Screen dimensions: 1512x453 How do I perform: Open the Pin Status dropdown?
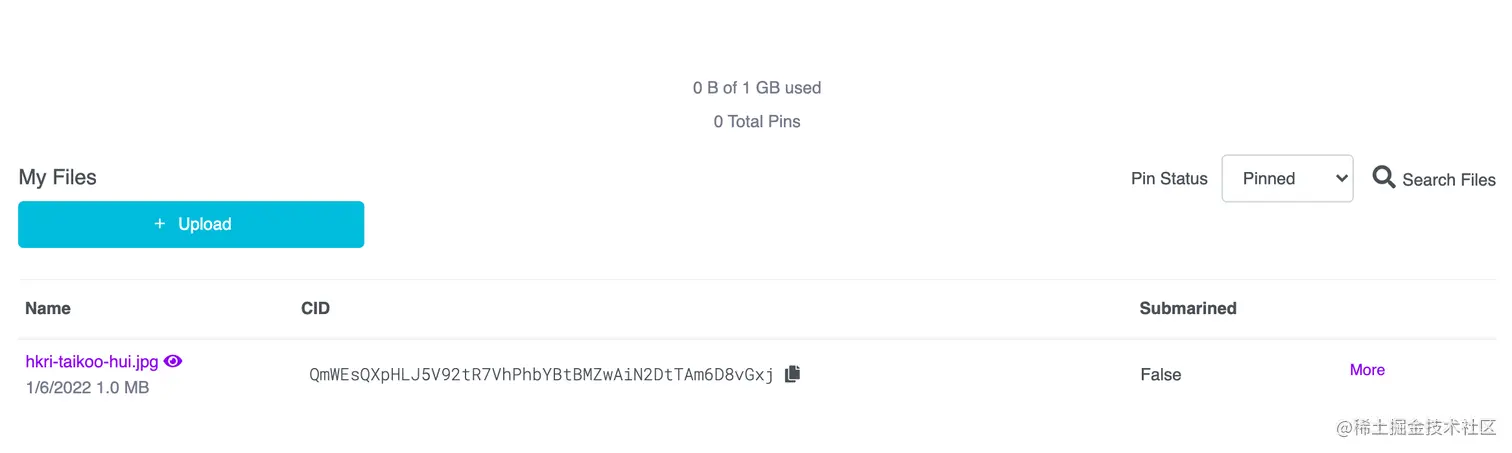(1287, 178)
